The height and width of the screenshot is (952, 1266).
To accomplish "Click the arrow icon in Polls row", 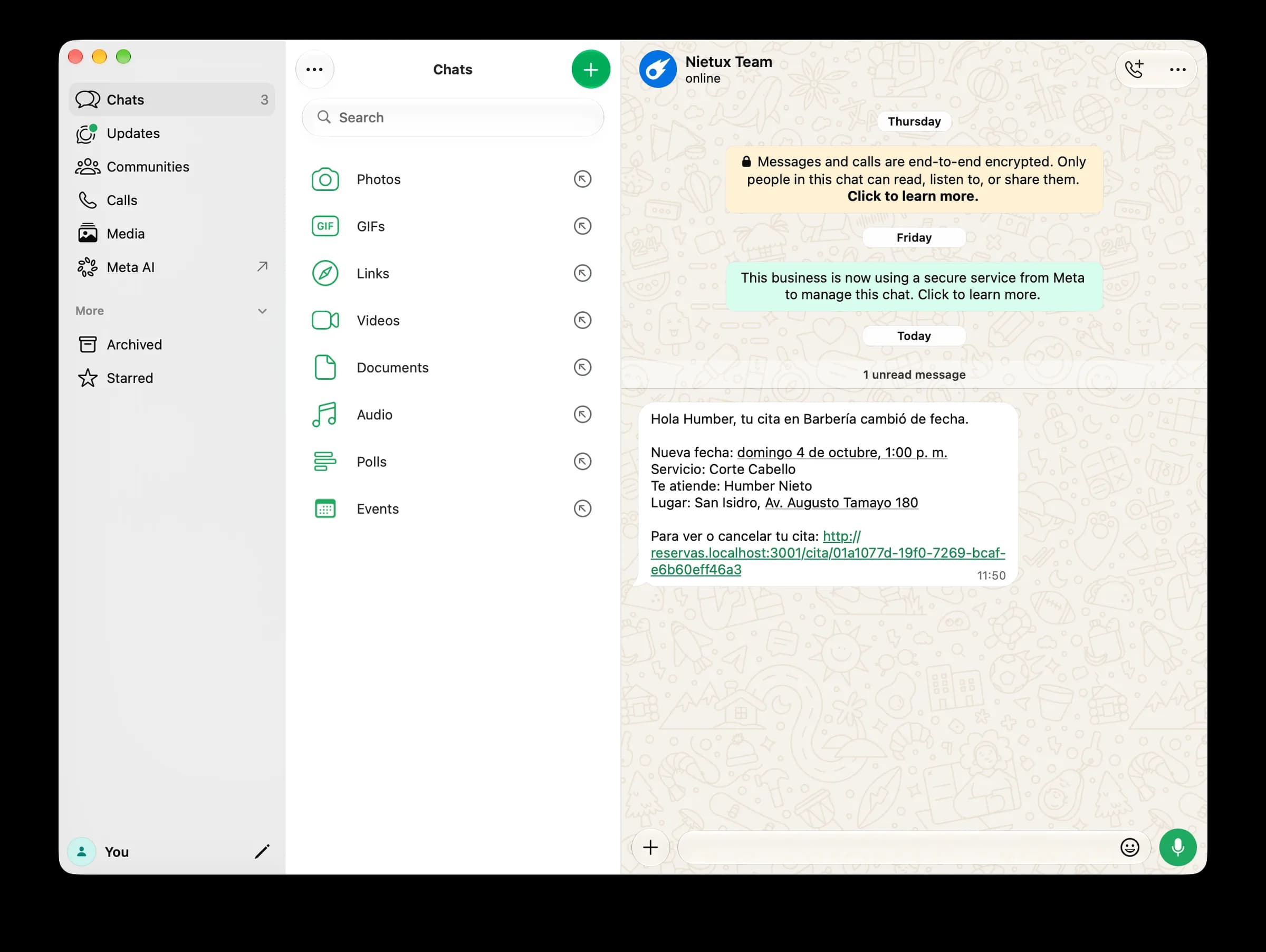I will click(x=583, y=461).
